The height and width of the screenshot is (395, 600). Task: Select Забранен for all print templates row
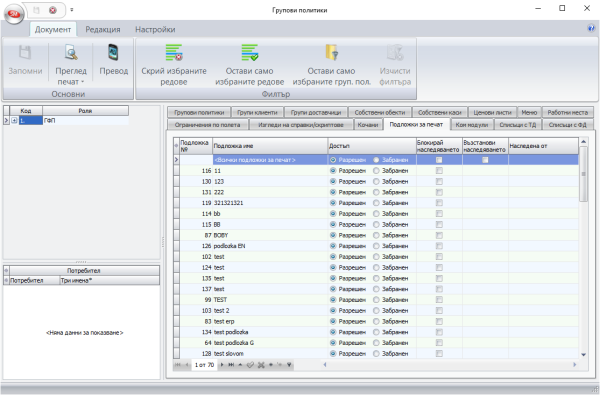377,160
